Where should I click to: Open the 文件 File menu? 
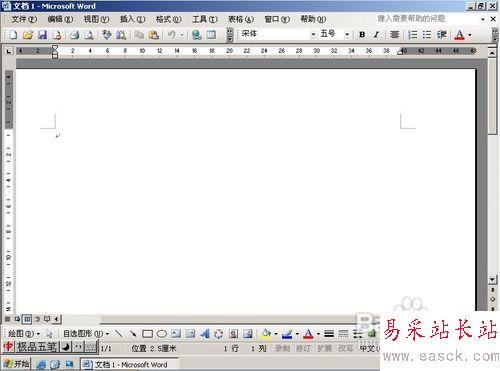point(24,19)
